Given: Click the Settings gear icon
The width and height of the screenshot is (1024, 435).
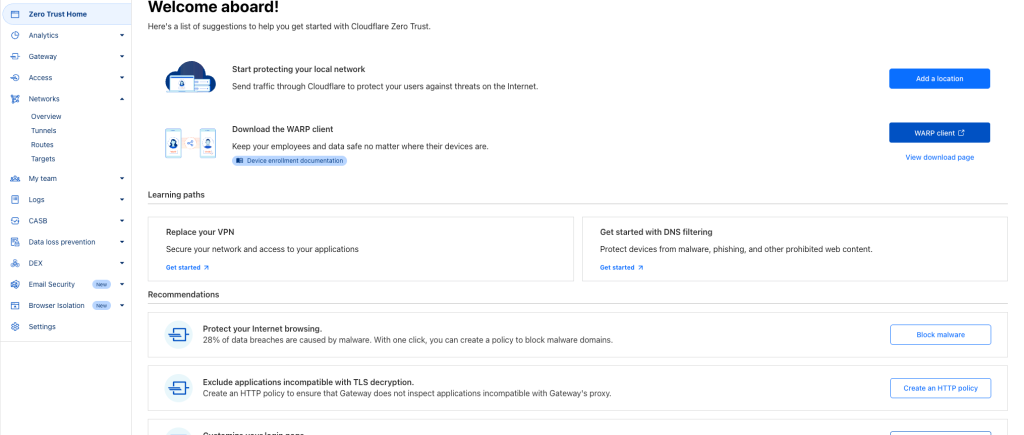Looking at the screenshot, I should coord(15,327).
